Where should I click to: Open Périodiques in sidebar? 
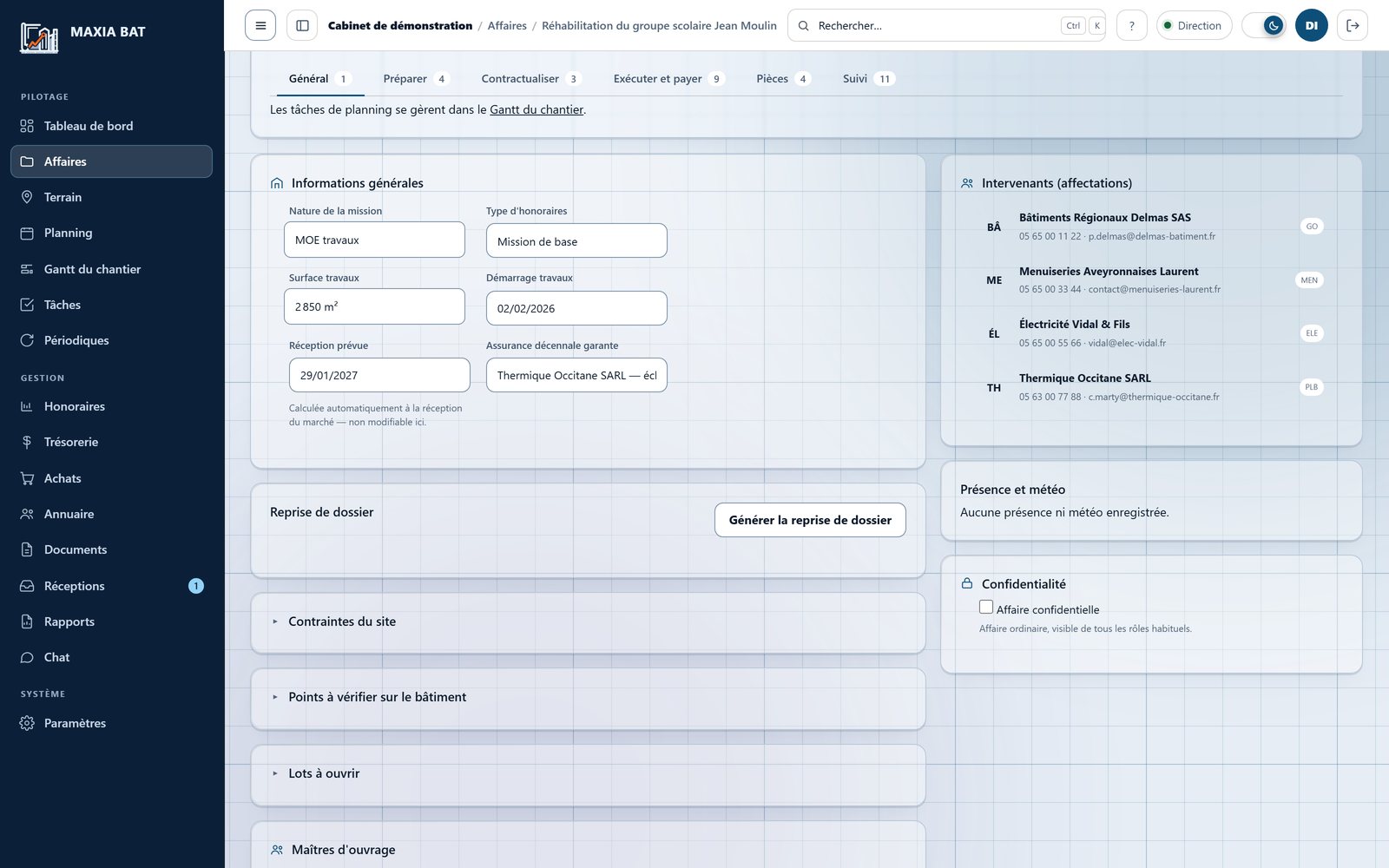[111, 340]
